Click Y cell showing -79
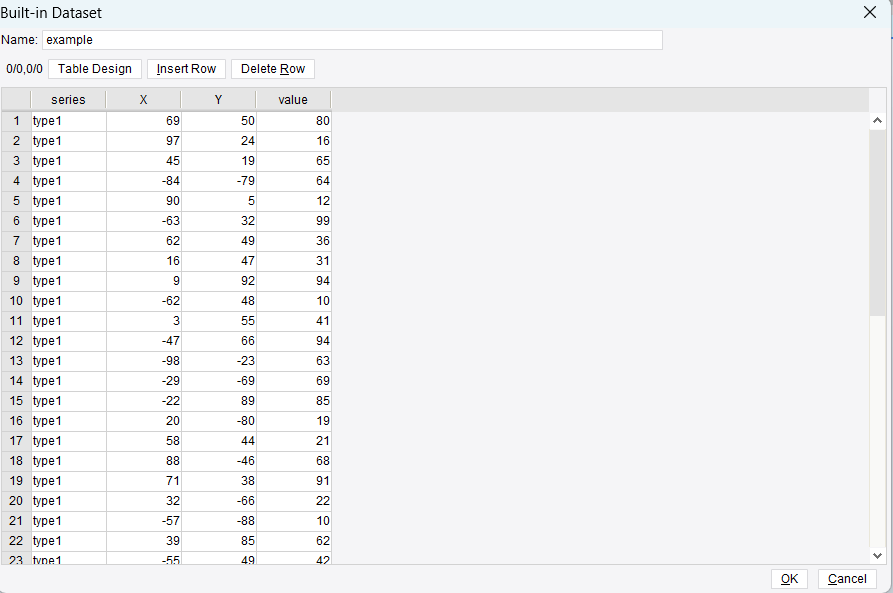 [x=219, y=181]
